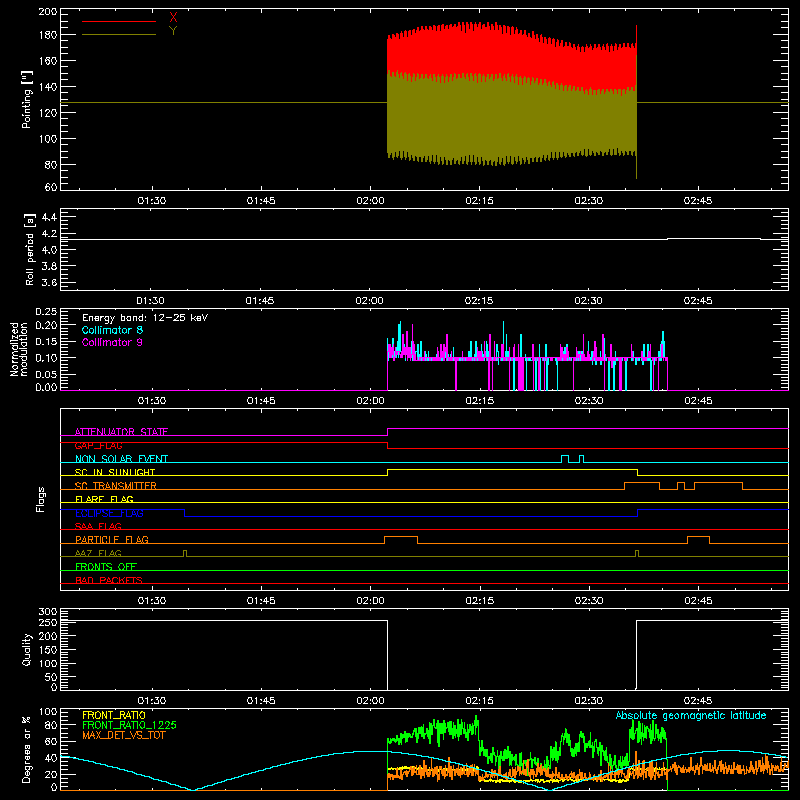
Task: Click the 180 tick on Pointing axis
Action: [x=47, y=35]
